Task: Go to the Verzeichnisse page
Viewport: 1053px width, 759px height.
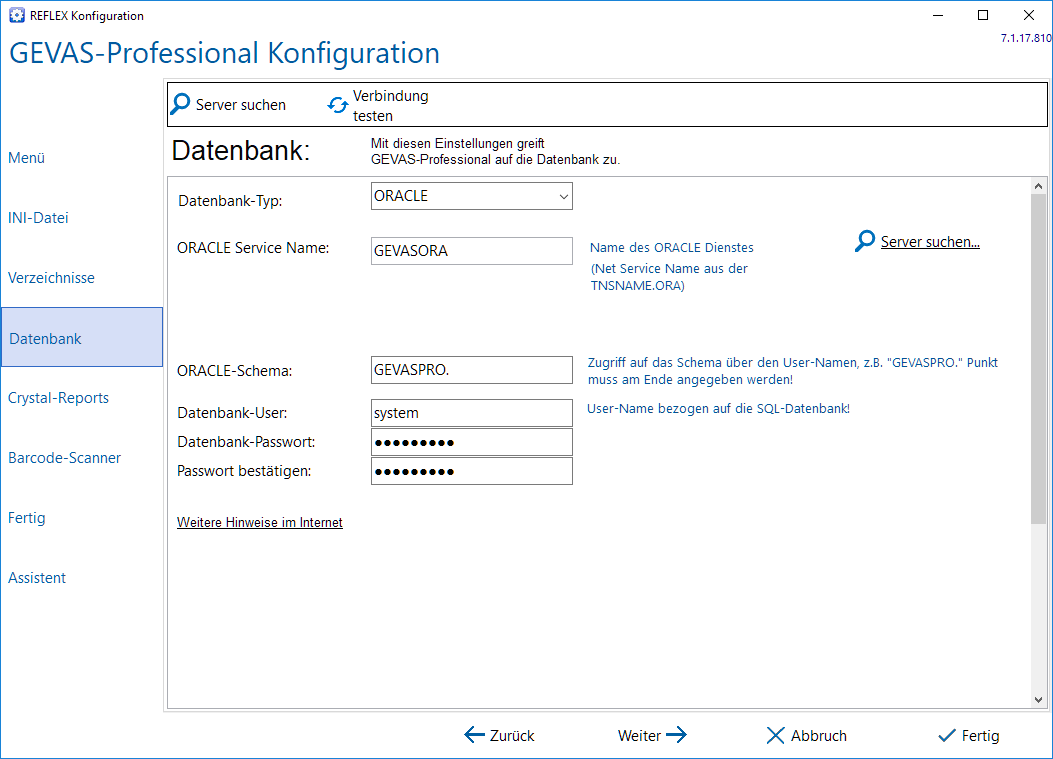Action: (x=51, y=277)
